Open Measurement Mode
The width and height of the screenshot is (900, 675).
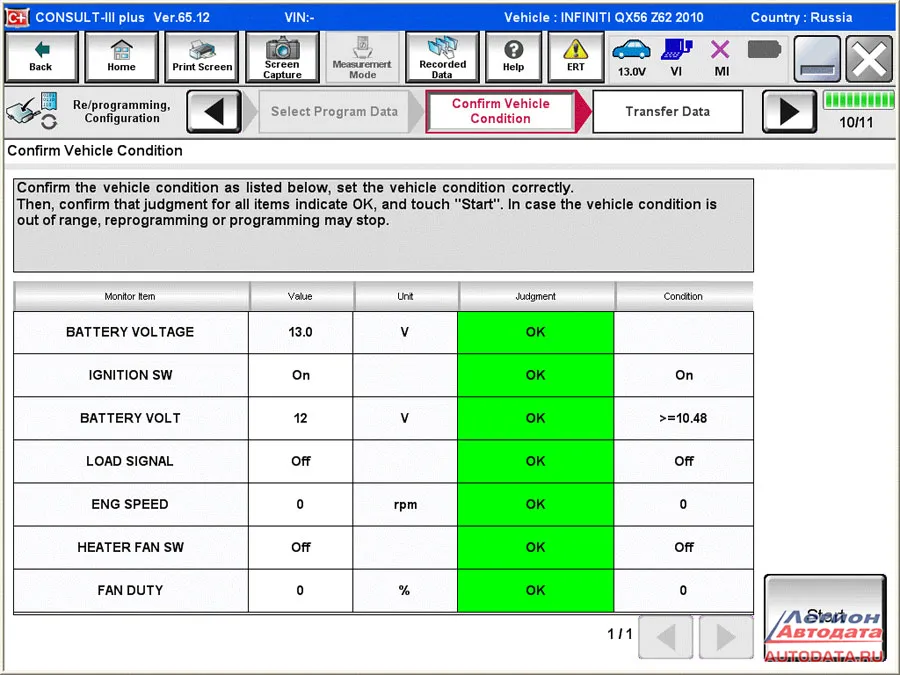362,57
